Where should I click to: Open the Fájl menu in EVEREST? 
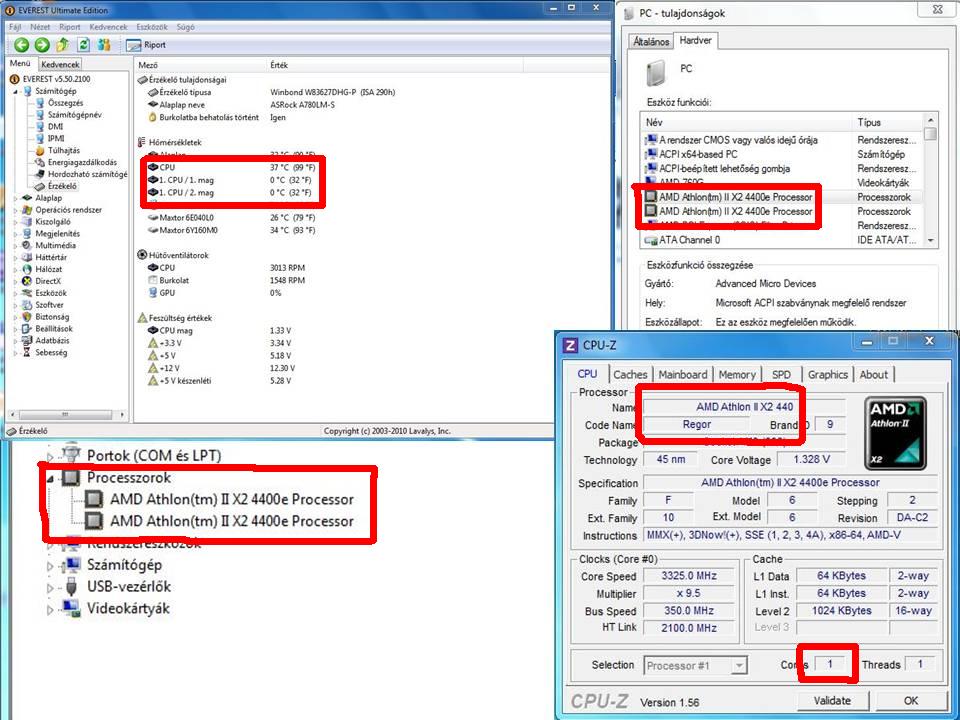[15, 27]
